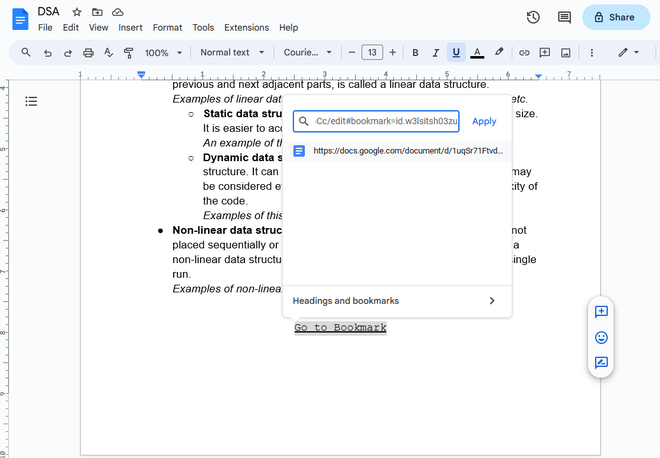660x458 pixels.
Task: Suggest edits from side panel
Action: (x=601, y=362)
